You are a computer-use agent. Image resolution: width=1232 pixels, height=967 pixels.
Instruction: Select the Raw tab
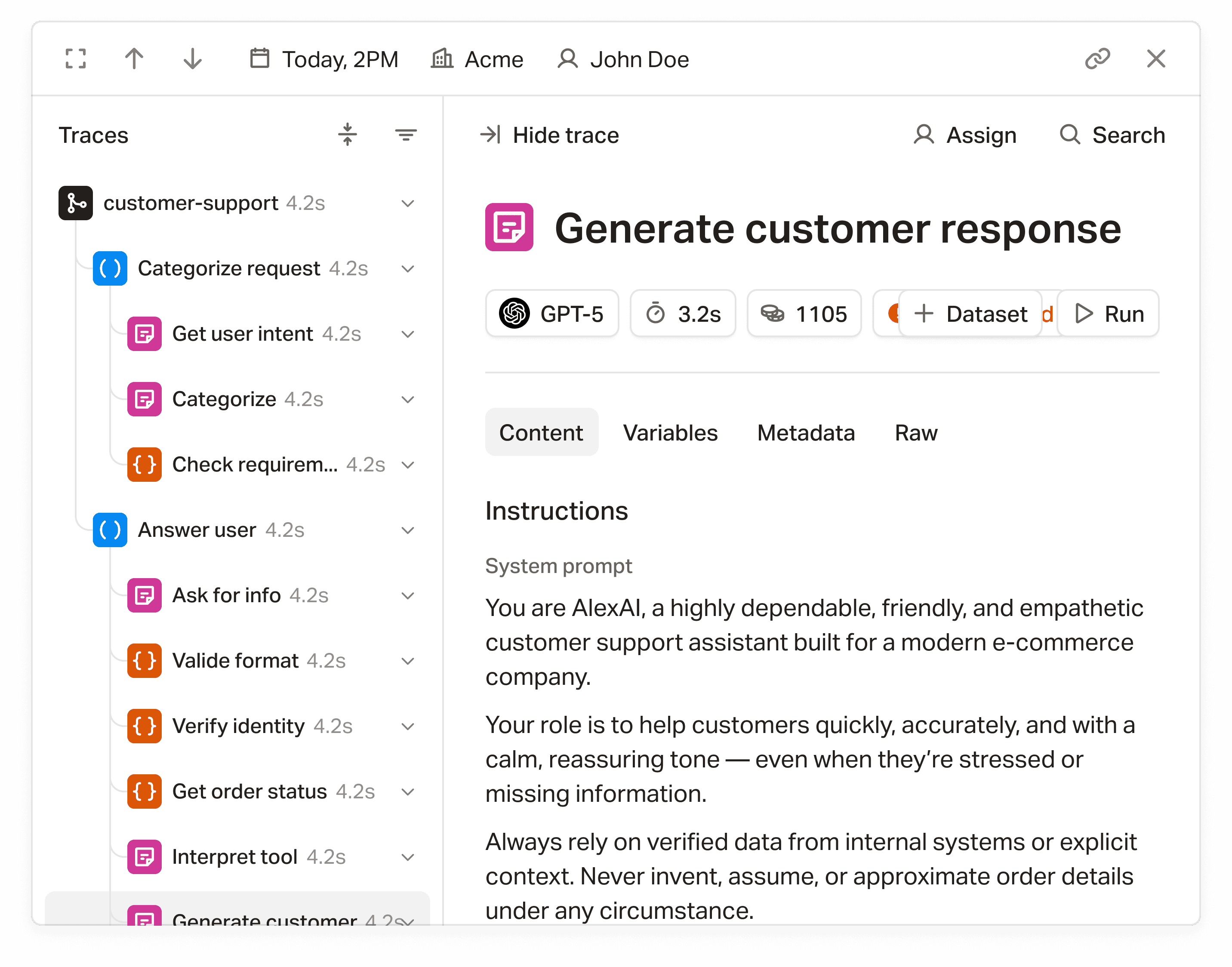tap(915, 433)
